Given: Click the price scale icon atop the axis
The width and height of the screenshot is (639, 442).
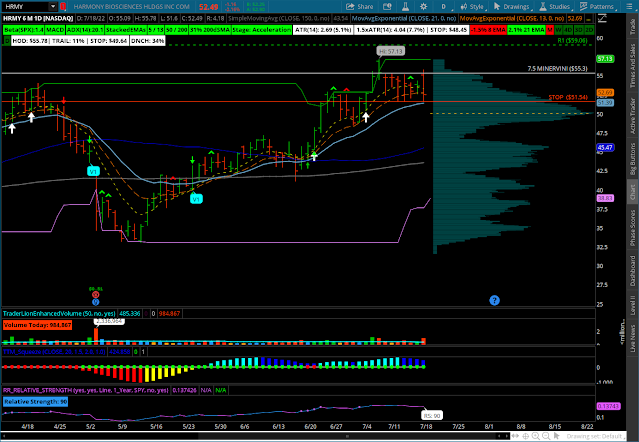Looking at the screenshot, I should [602, 18].
